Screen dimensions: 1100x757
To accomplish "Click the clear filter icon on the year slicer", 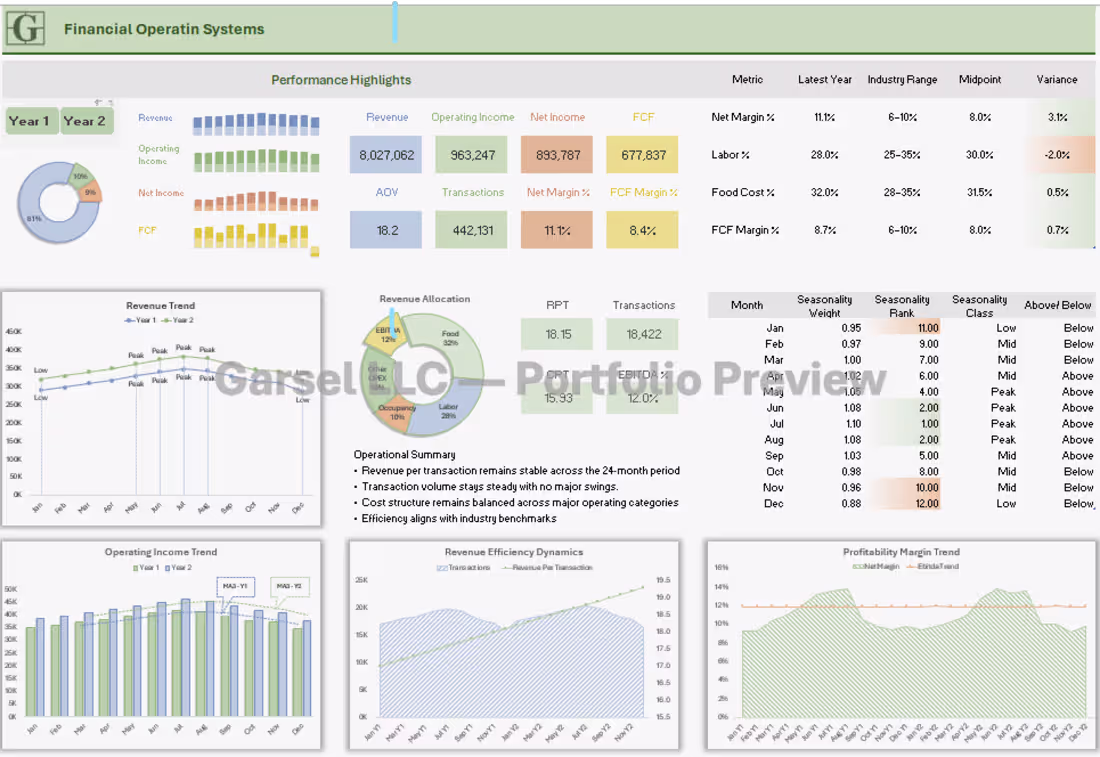I will click(x=109, y=102).
